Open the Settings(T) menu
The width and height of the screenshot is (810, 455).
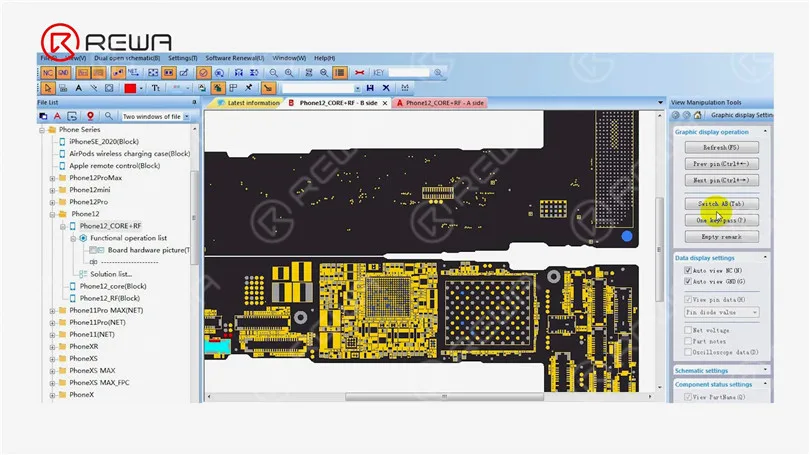coord(182,58)
